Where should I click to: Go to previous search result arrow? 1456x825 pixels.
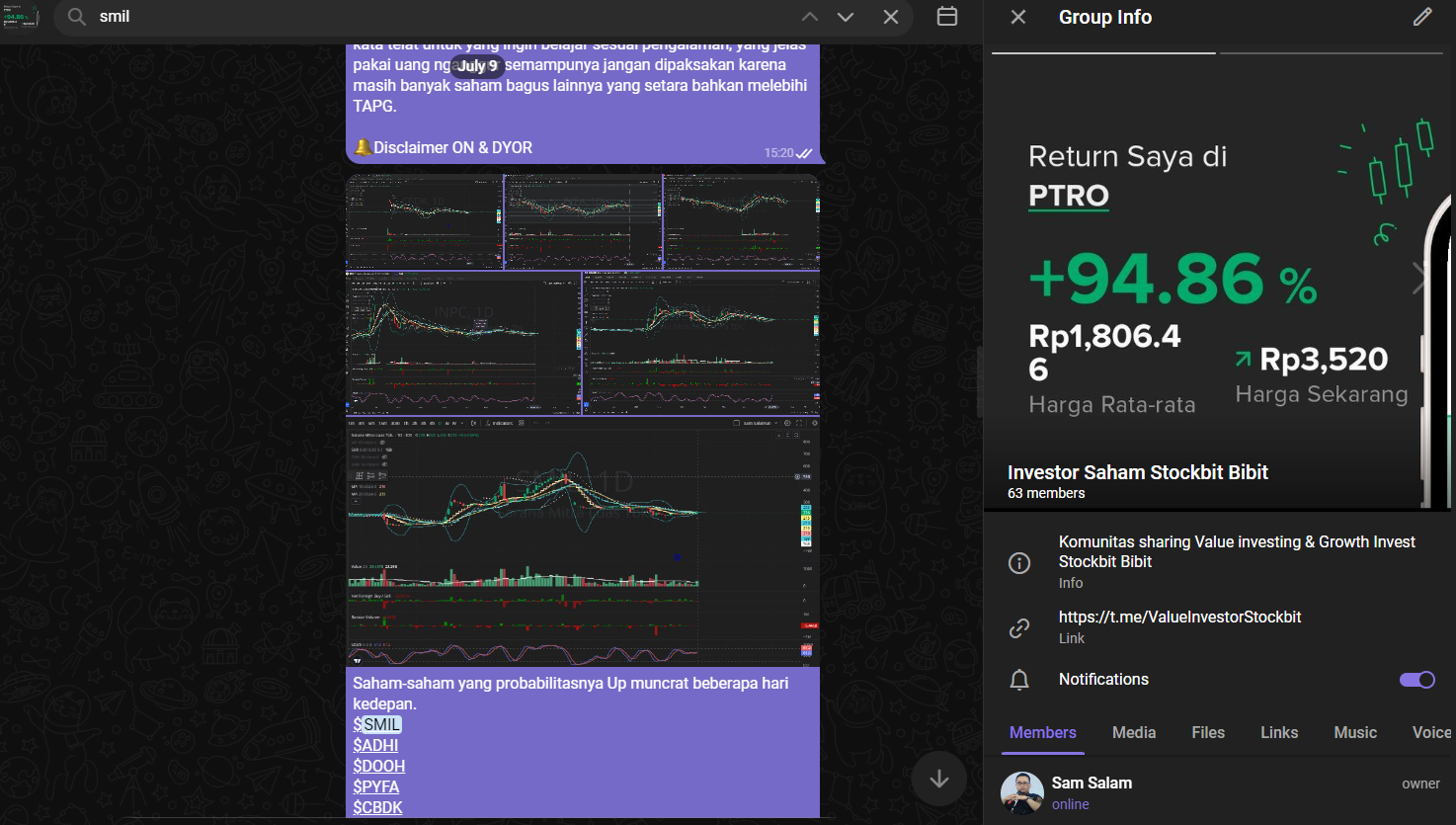(810, 17)
